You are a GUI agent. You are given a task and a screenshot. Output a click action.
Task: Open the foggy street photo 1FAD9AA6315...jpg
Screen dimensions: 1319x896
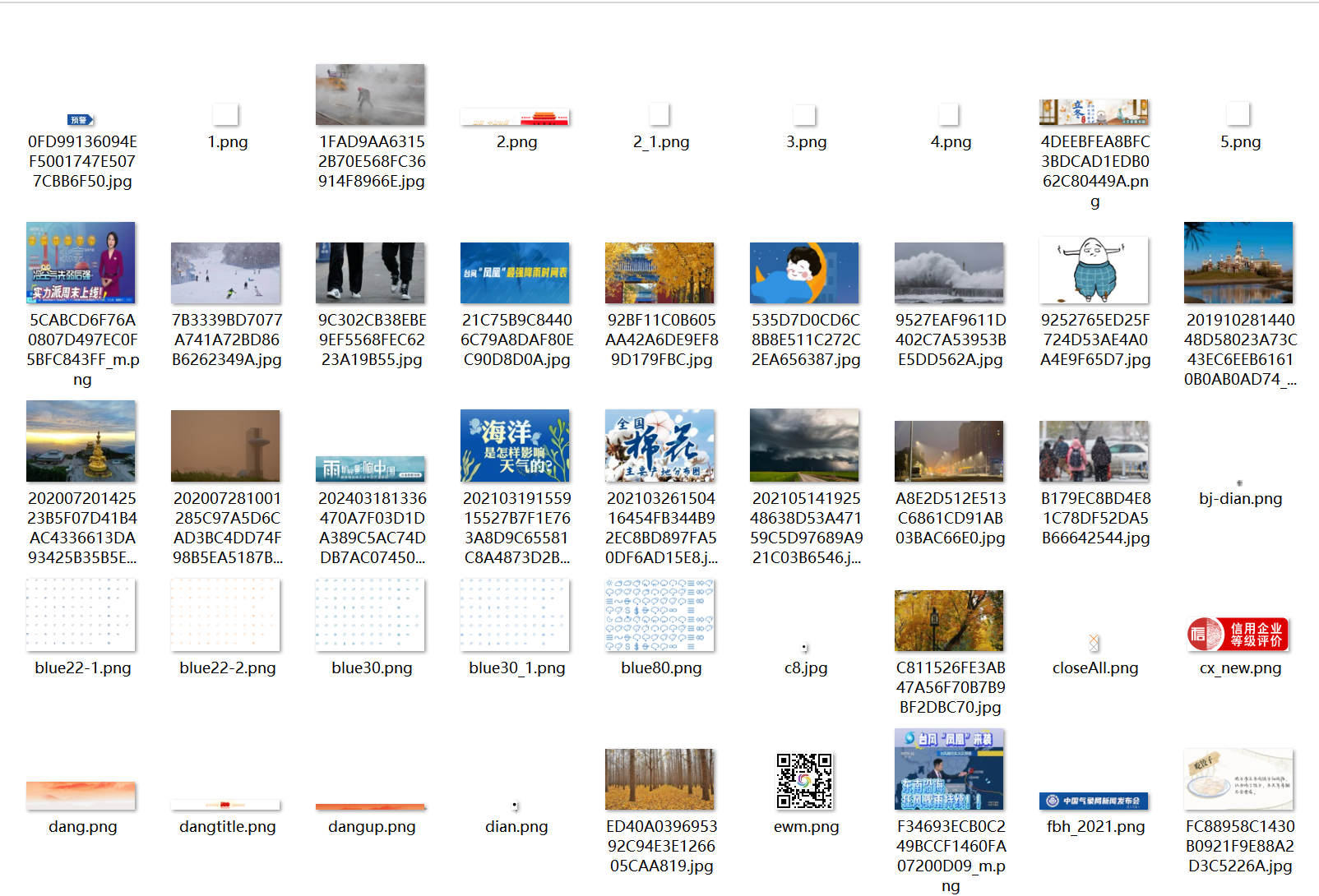click(370, 95)
